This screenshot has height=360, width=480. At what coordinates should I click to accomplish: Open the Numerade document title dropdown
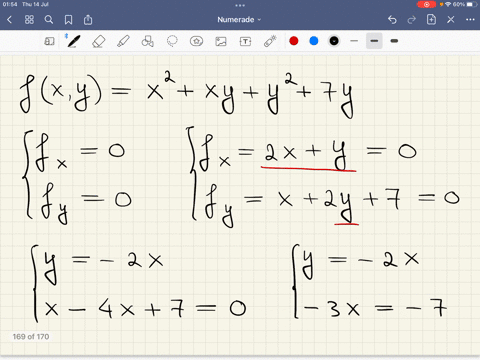(239, 20)
